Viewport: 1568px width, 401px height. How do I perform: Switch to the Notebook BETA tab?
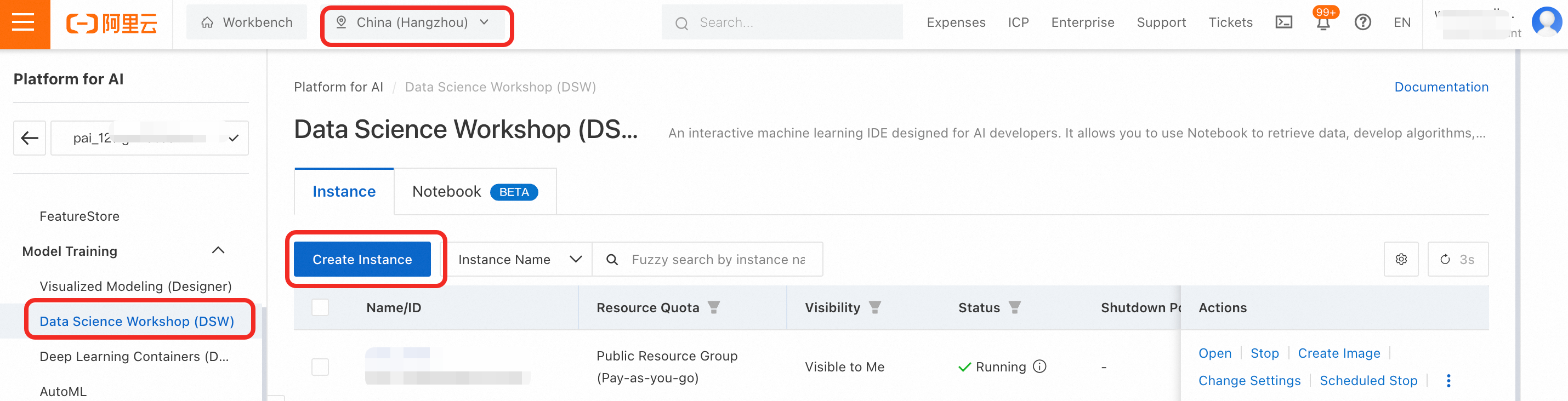pyautogui.click(x=474, y=192)
